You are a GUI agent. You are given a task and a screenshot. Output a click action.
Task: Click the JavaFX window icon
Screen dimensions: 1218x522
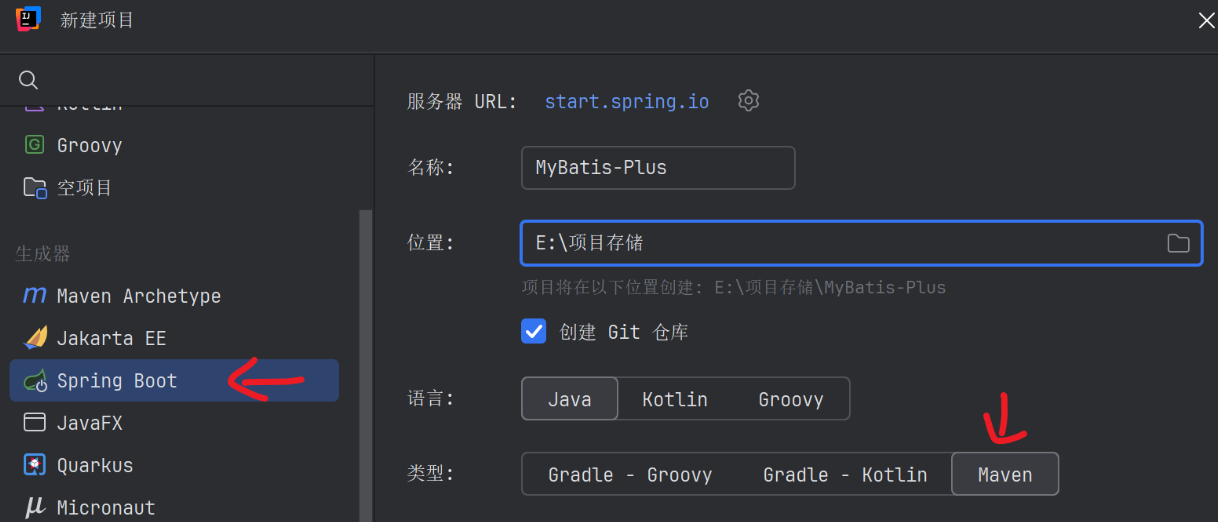coord(35,422)
